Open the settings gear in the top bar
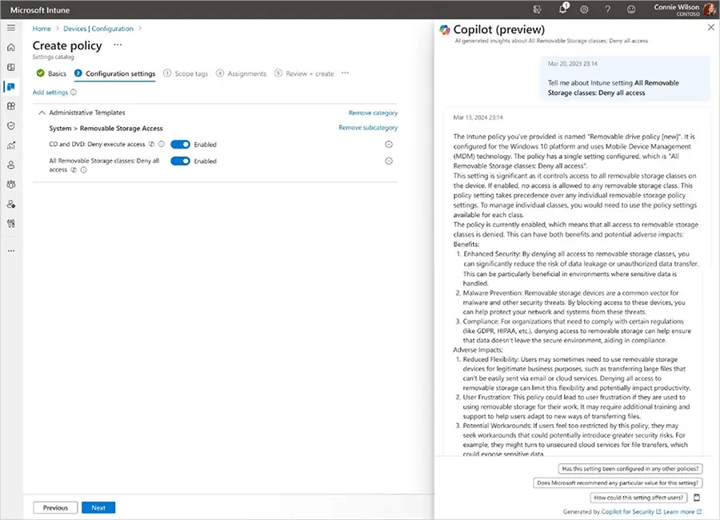 (584, 9)
